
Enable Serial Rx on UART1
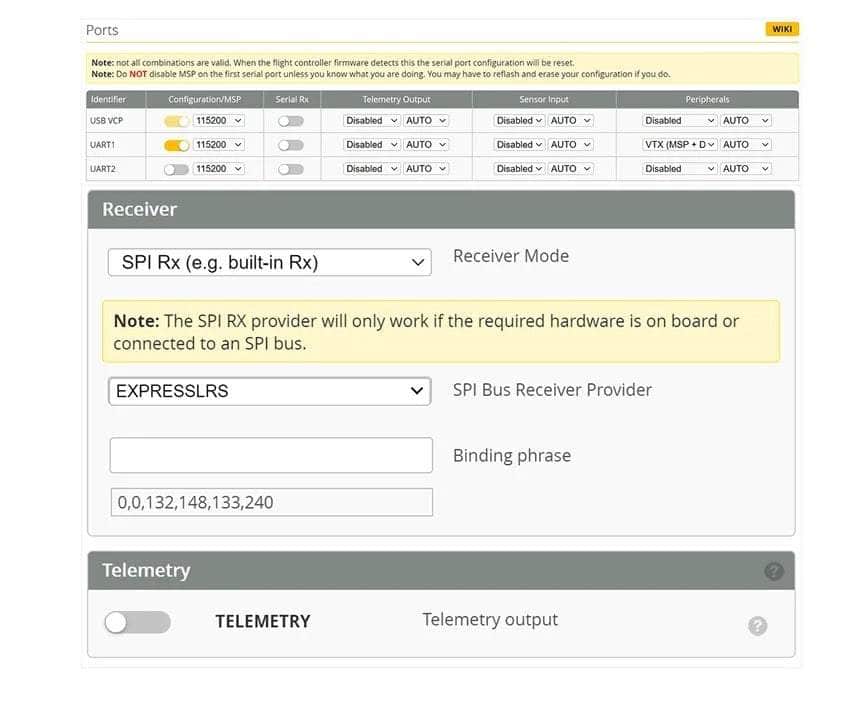pos(290,145)
